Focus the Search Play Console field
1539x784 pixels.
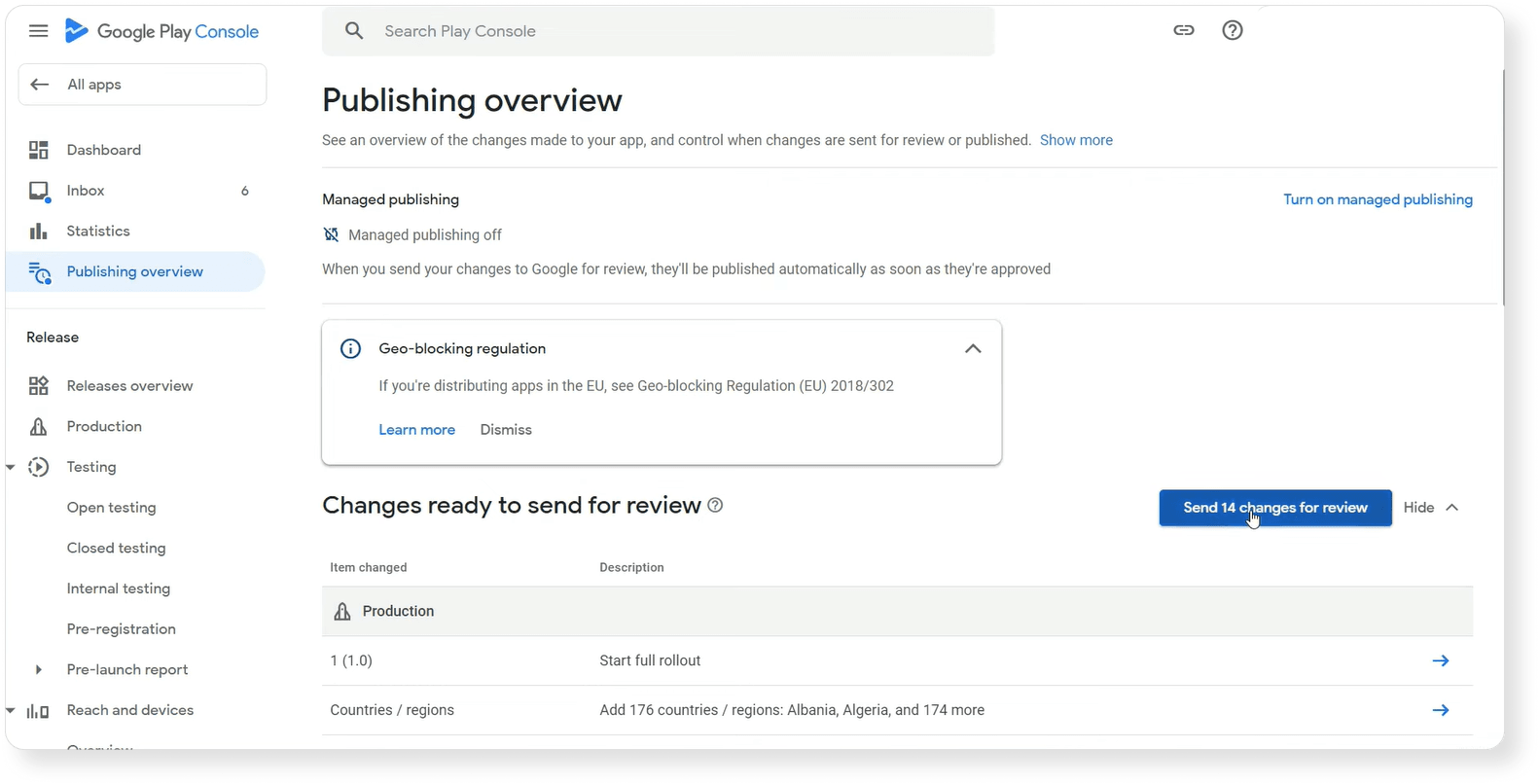click(x=659, y=31)
